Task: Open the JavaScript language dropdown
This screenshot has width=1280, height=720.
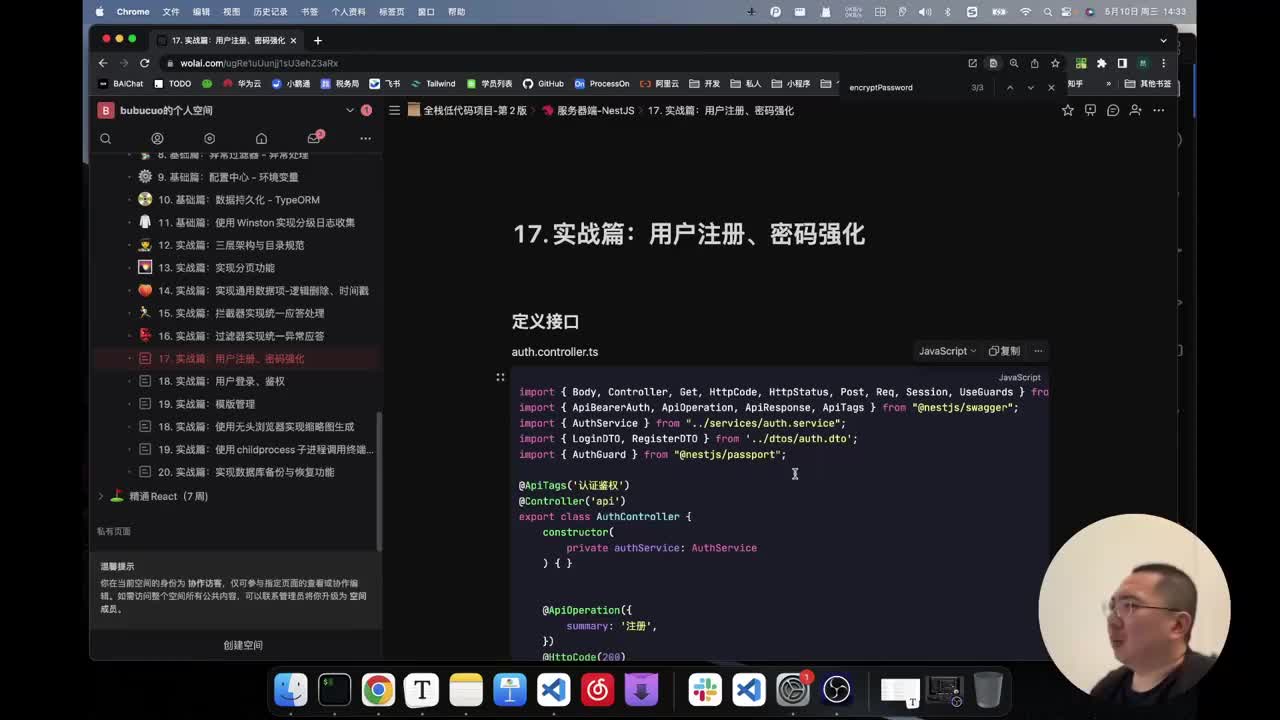Action: pos(947,351)
